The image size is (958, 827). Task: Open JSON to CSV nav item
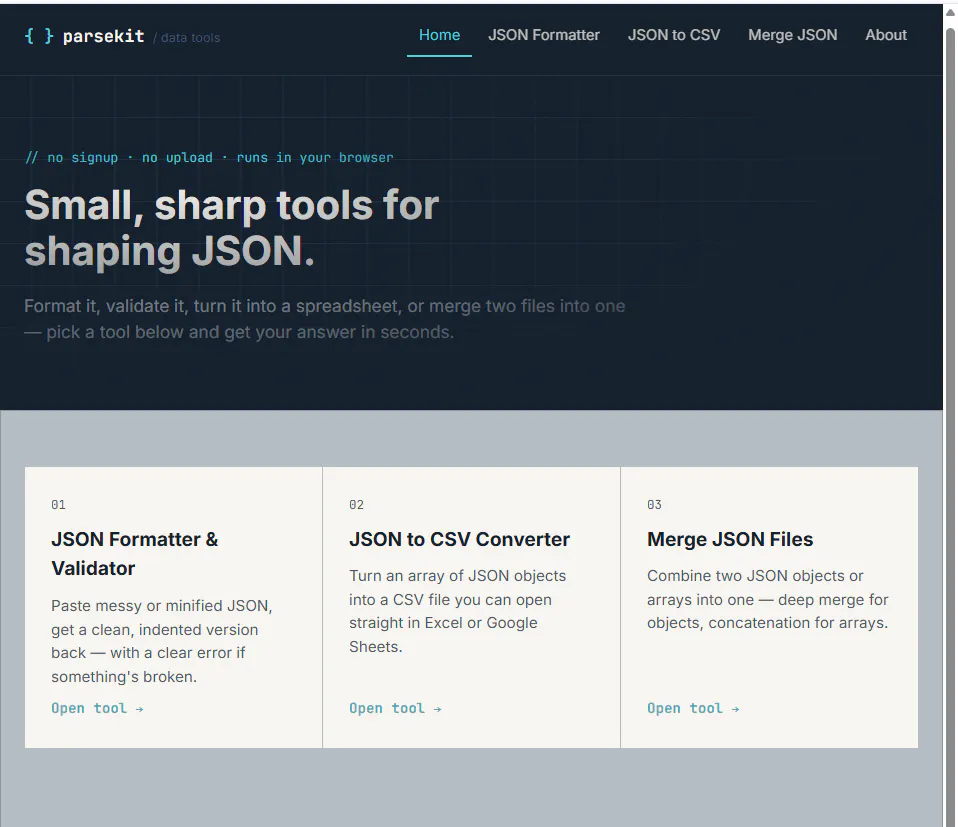point(674,35)
